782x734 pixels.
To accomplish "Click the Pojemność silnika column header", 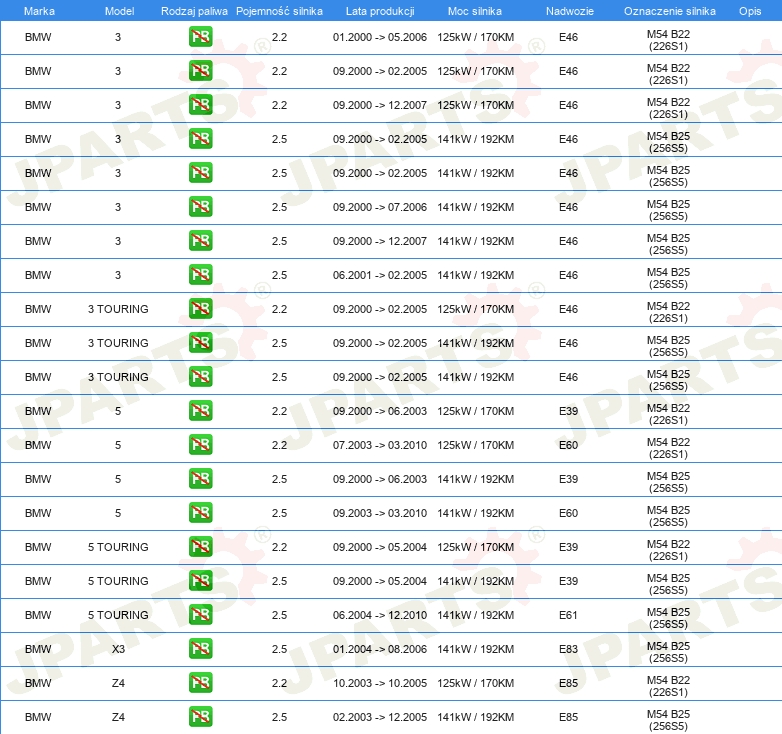I will [x=279, y=11].
